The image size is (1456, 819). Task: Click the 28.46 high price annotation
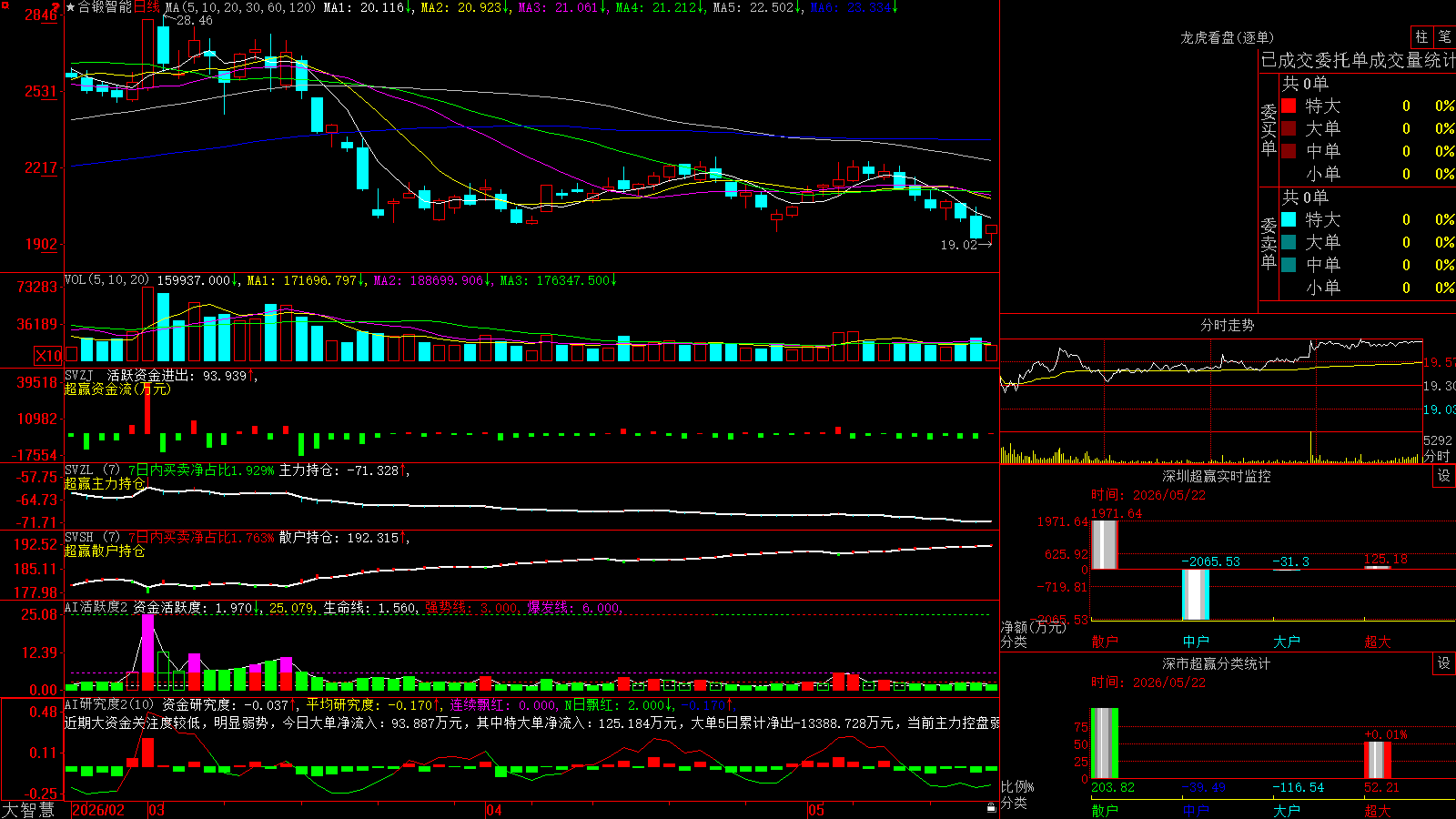pos(194,20)
